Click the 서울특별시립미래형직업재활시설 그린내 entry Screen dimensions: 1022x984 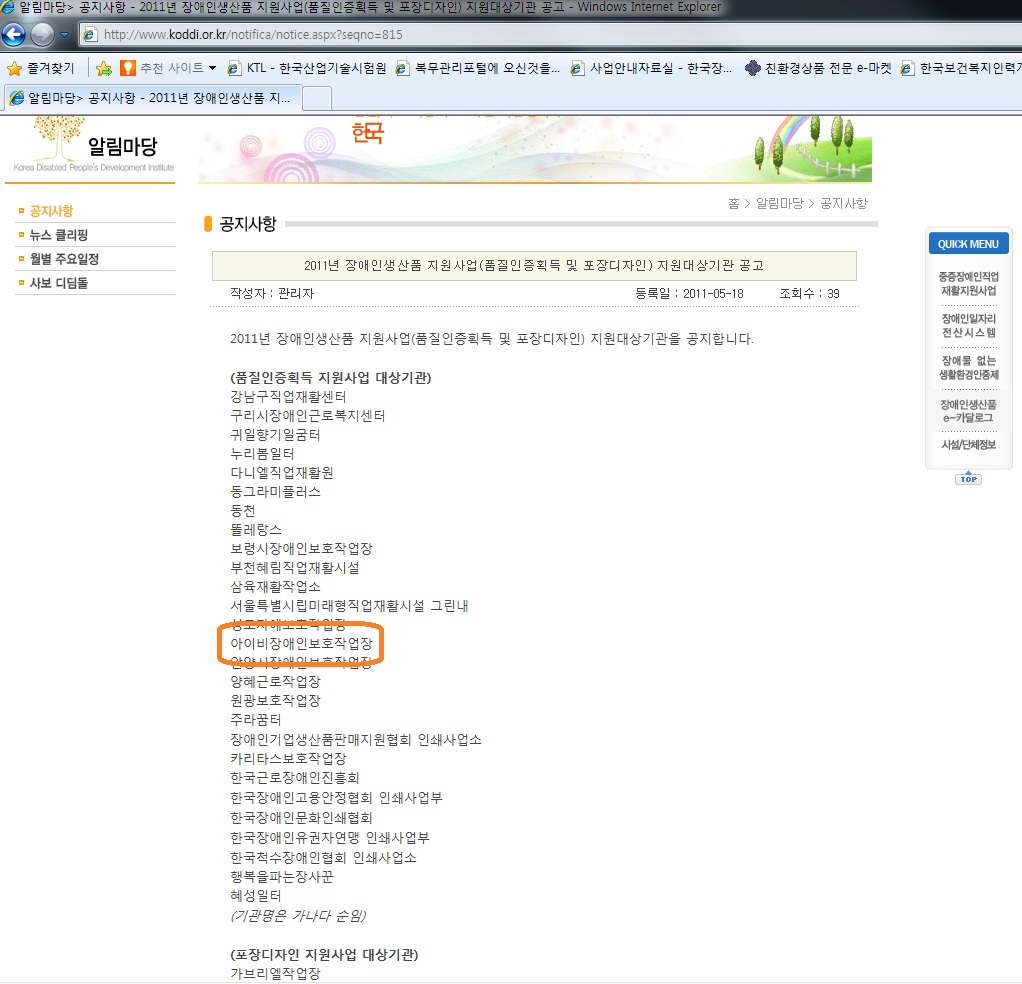point(349,606)
